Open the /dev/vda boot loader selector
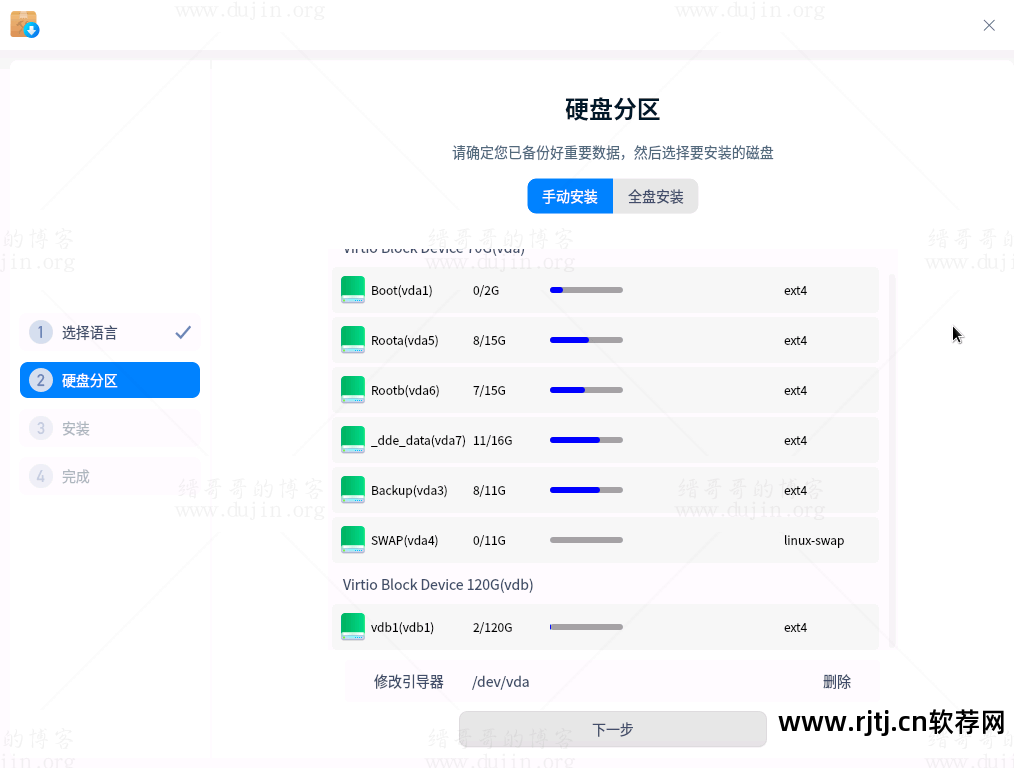 (500, 681)
